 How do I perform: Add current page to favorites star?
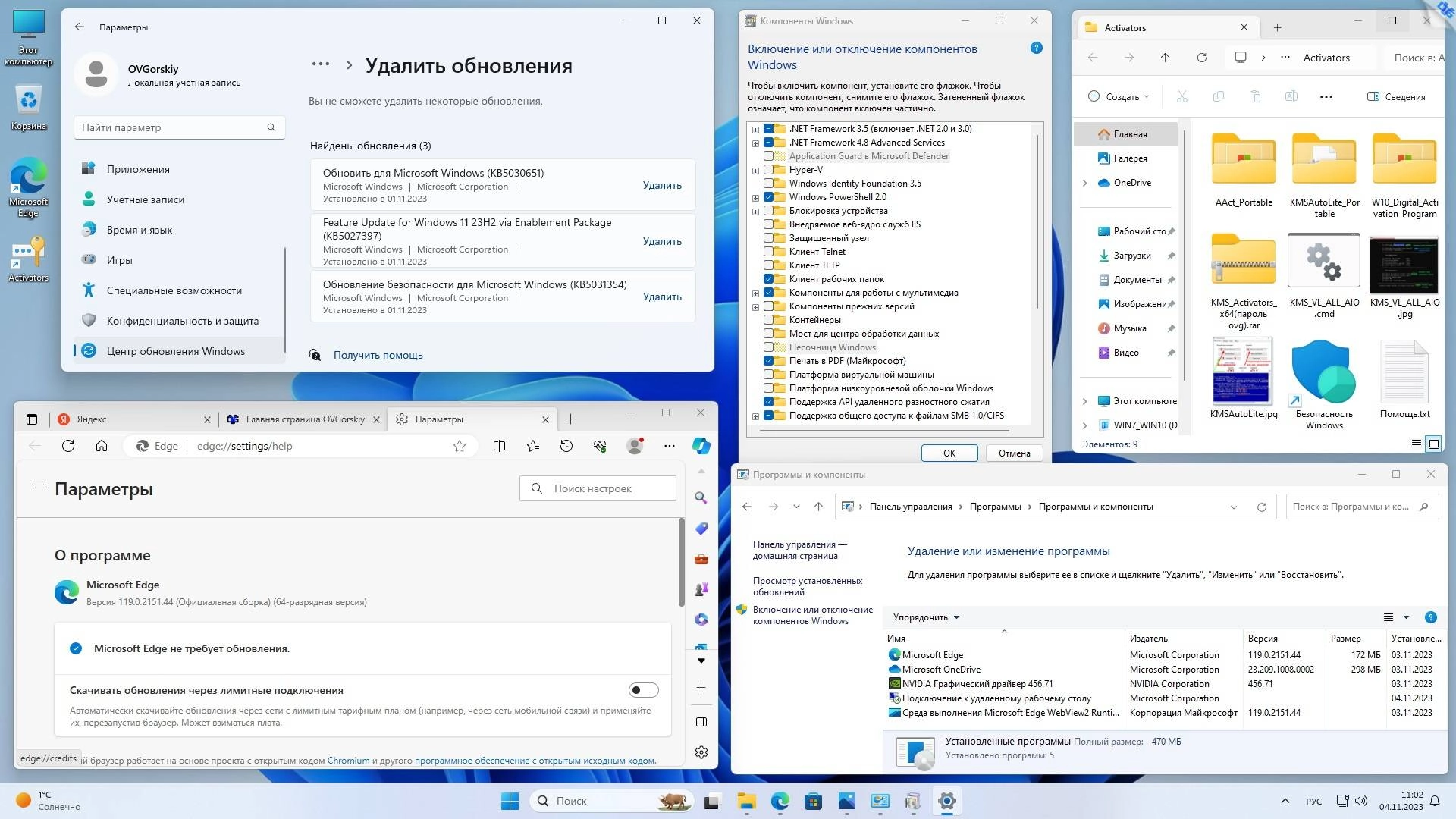pyautogui.click(x=460, y=446)
